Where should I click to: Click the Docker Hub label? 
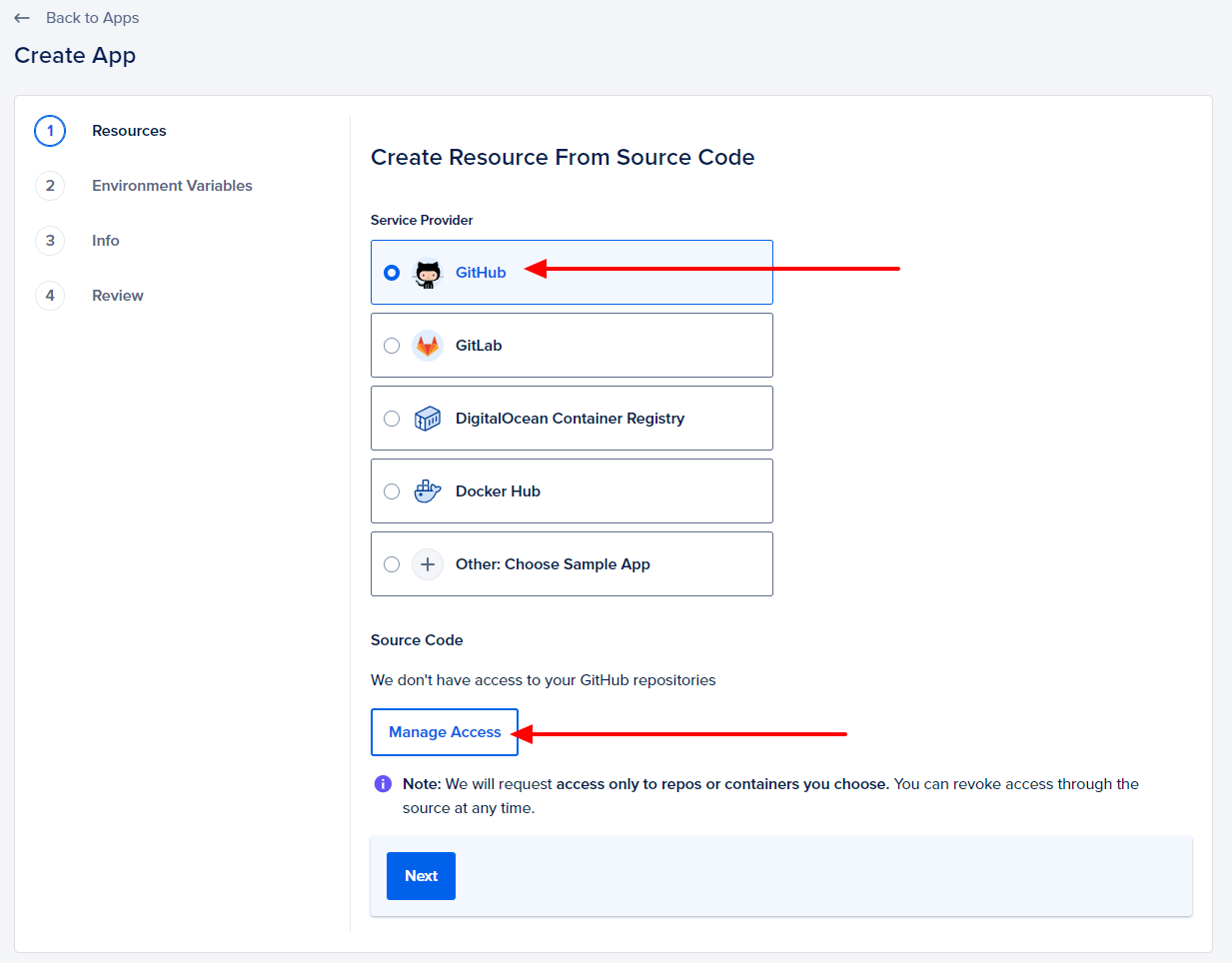pos(498,491)
